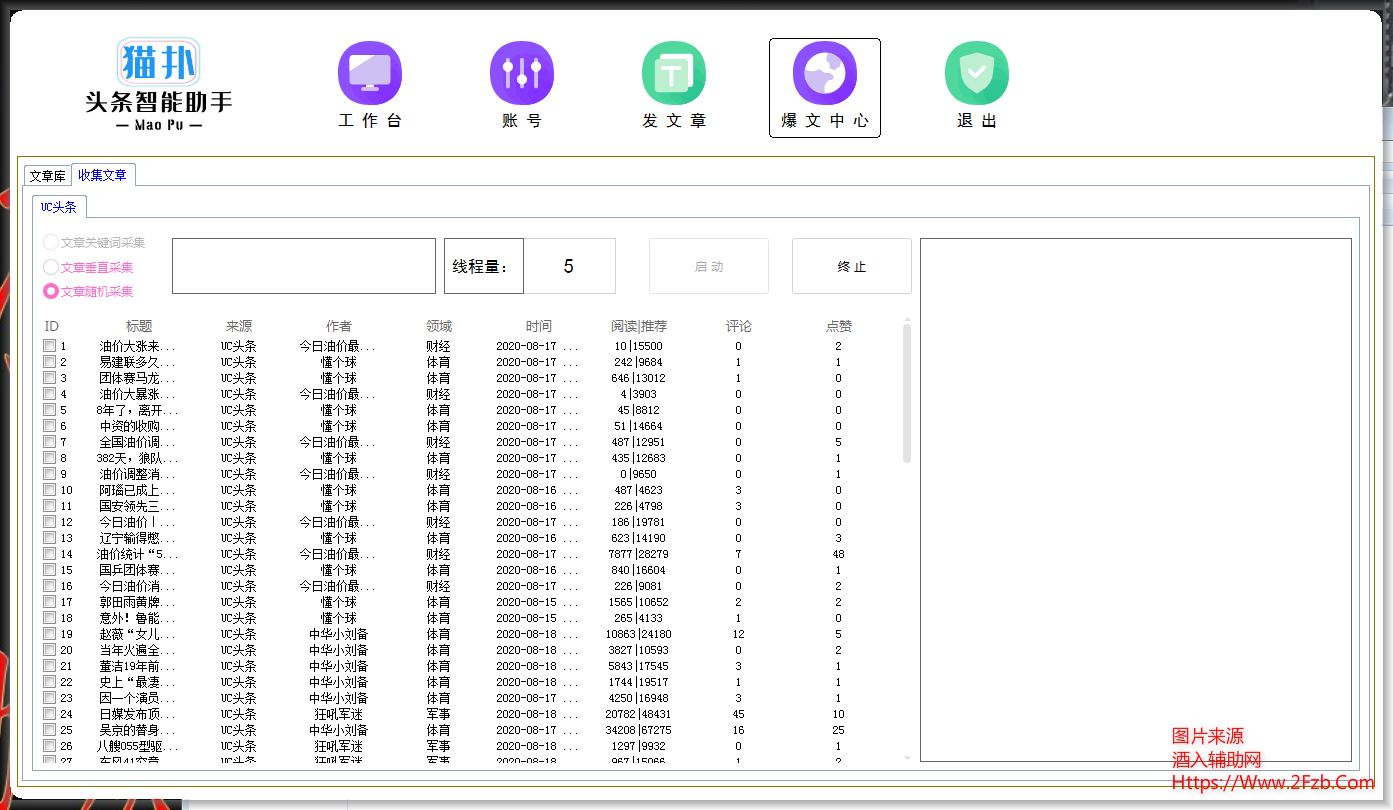Click the 账号 account icon
This screenshot has height=810, width=1393.
coord(522,73)
